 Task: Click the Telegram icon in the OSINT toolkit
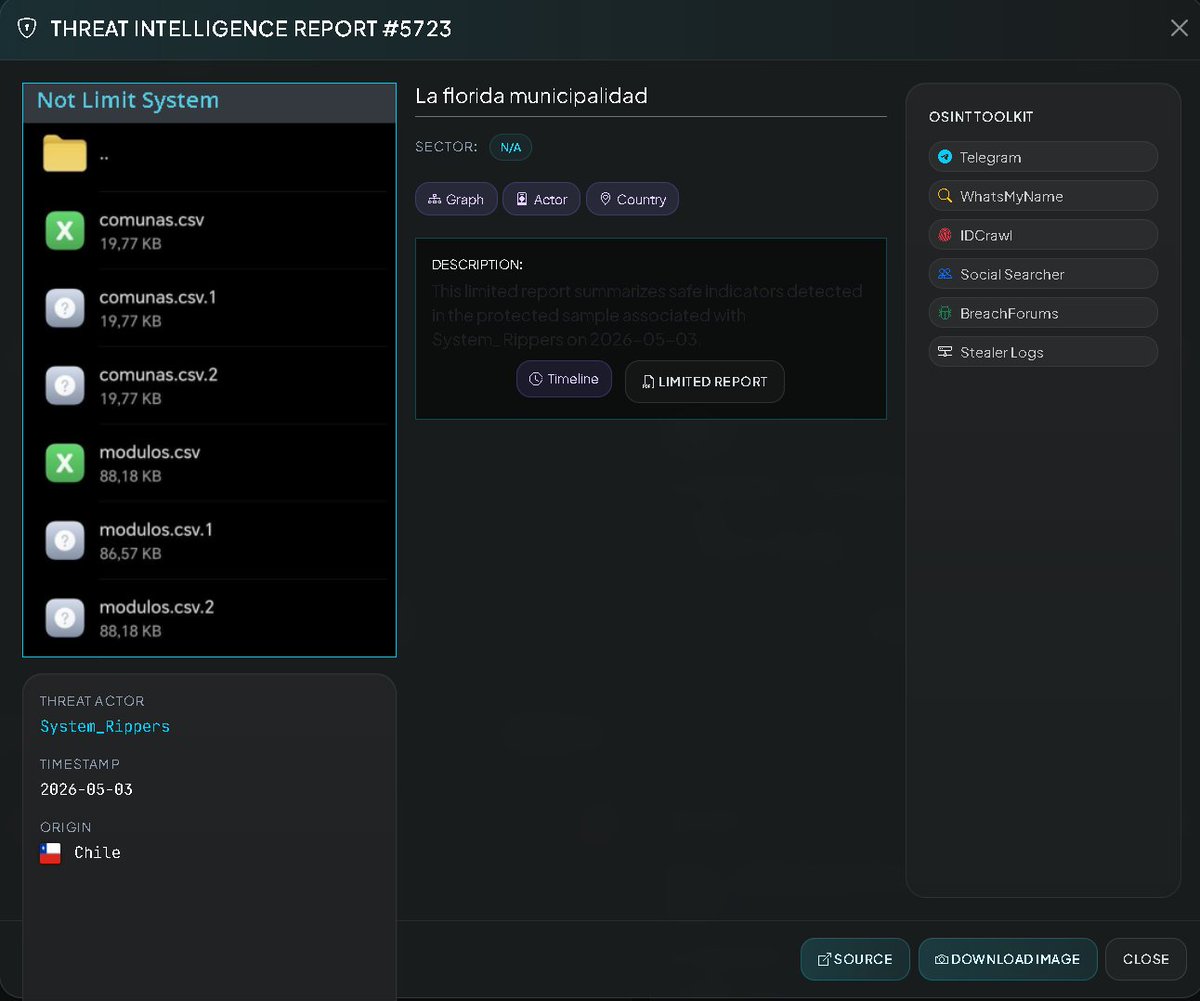(x=945, y=157)
